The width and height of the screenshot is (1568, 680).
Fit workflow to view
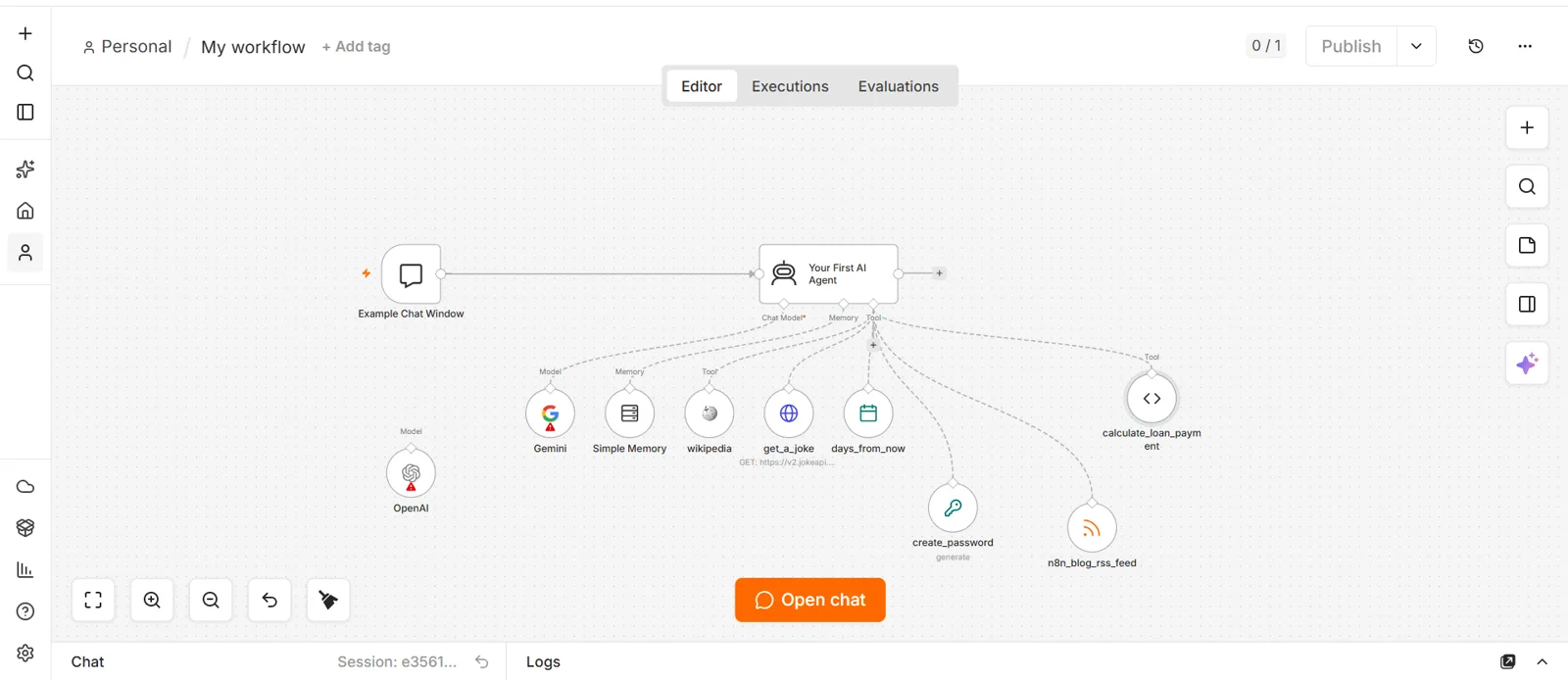(93, 600)
